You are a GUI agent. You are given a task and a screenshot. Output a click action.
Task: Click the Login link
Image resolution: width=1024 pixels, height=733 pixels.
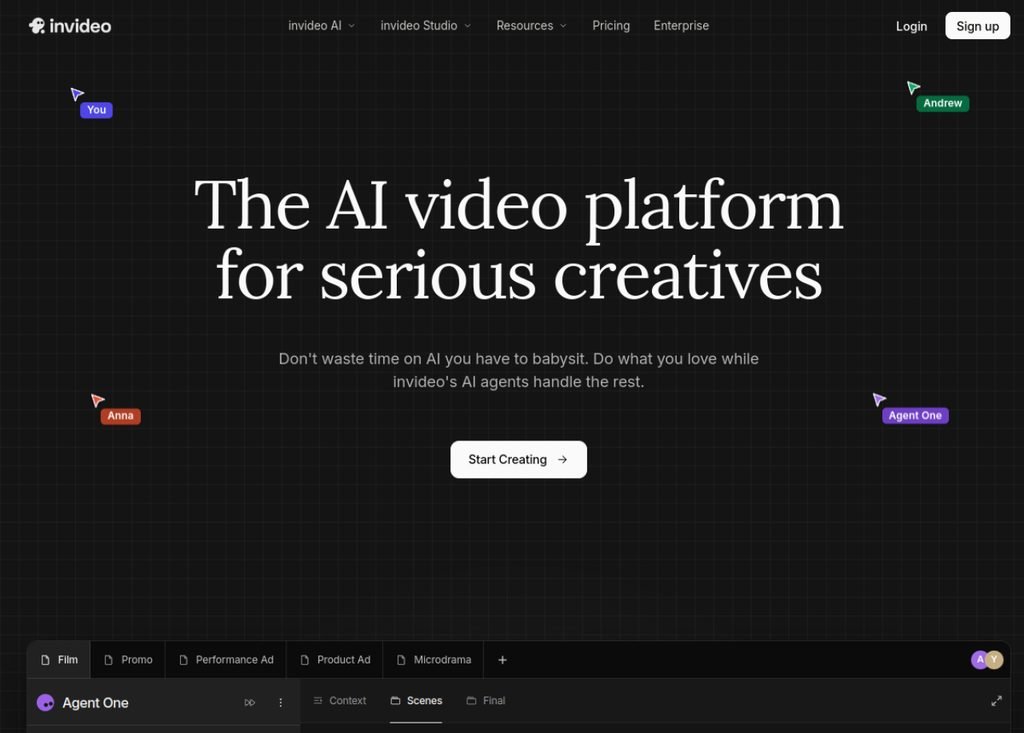[911, 26]
